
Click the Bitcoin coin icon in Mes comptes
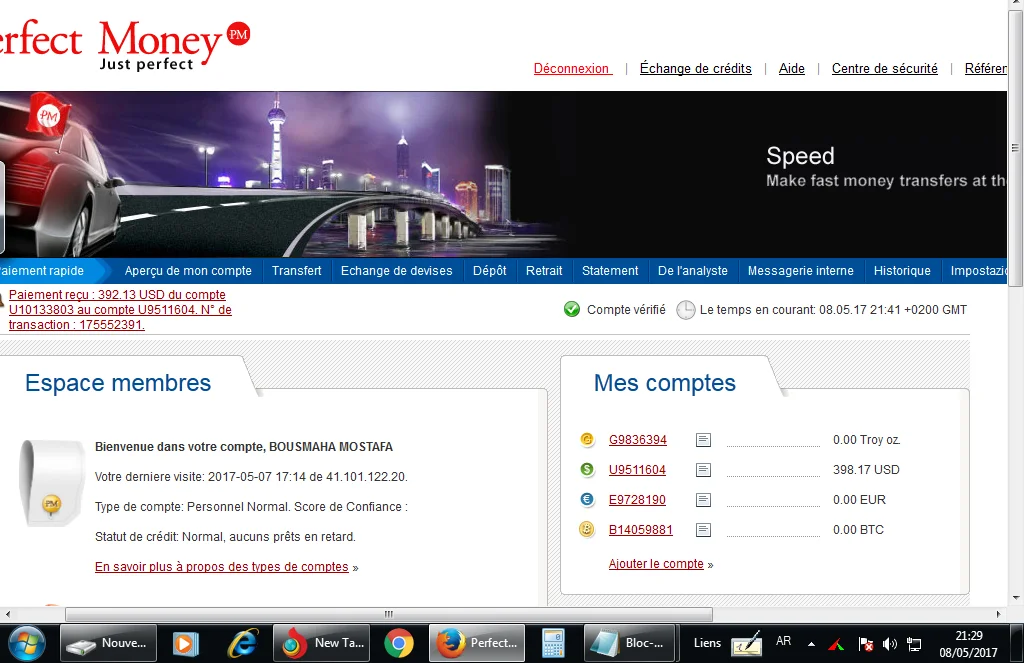coord(587,530)
